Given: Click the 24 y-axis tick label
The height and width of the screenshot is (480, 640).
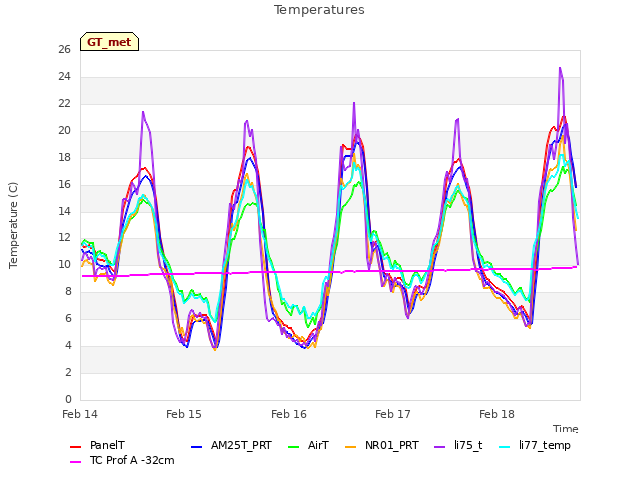Looking at the screenshot, I should click(x=64, y=76).
